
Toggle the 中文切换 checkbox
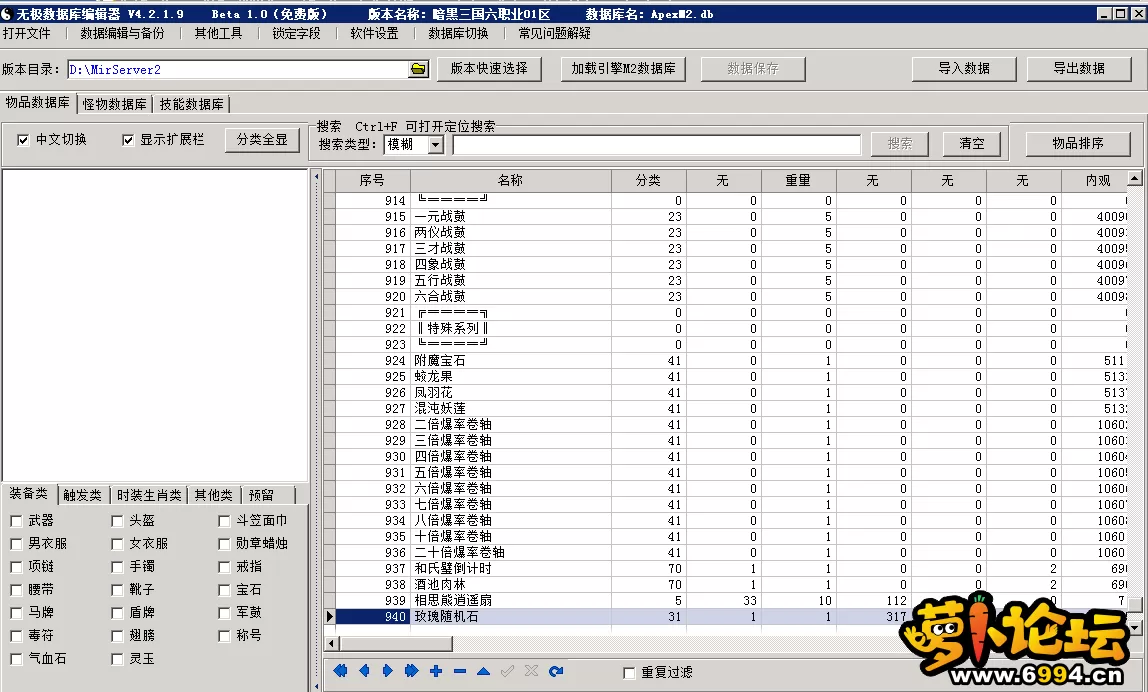[x=23, y=140]
